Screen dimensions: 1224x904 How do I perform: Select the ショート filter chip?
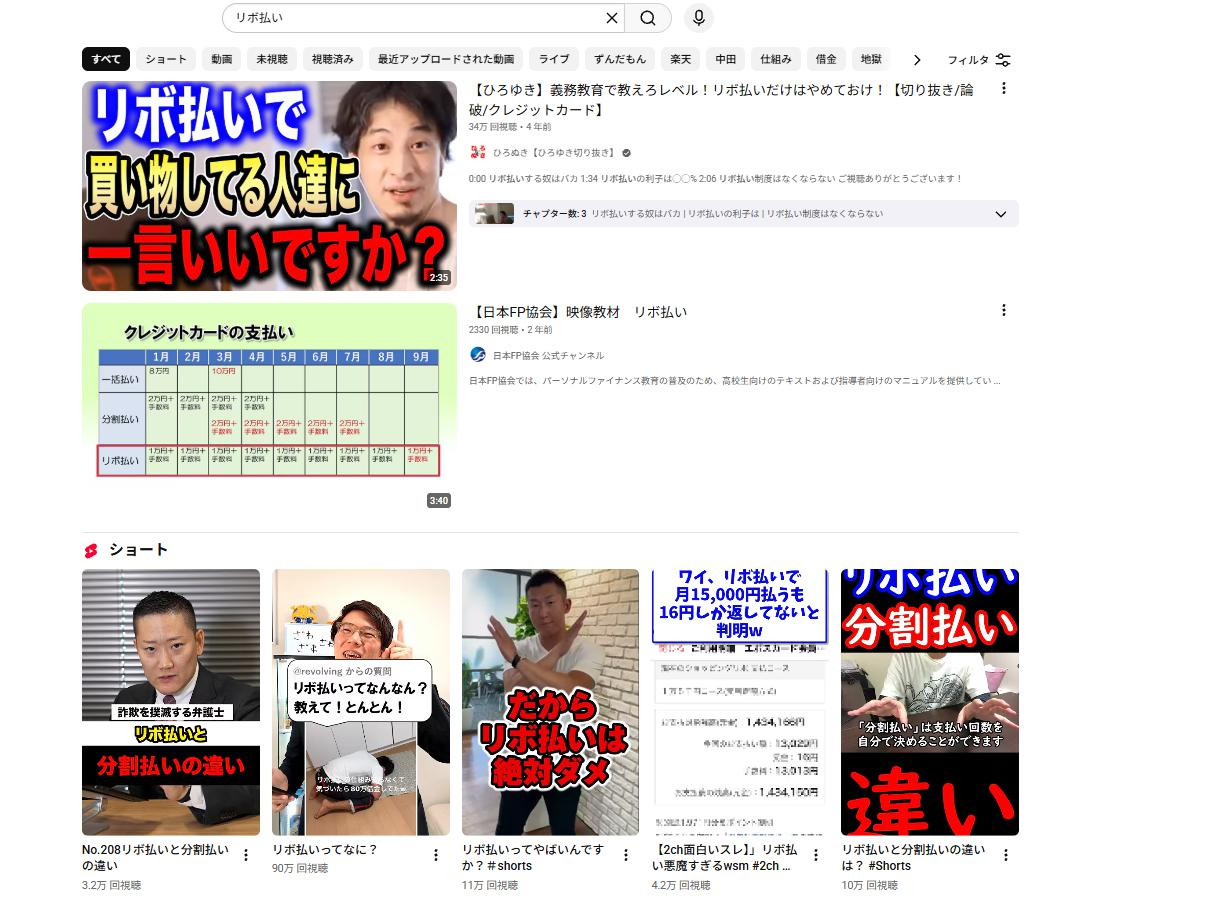click(x=166, y=59)
